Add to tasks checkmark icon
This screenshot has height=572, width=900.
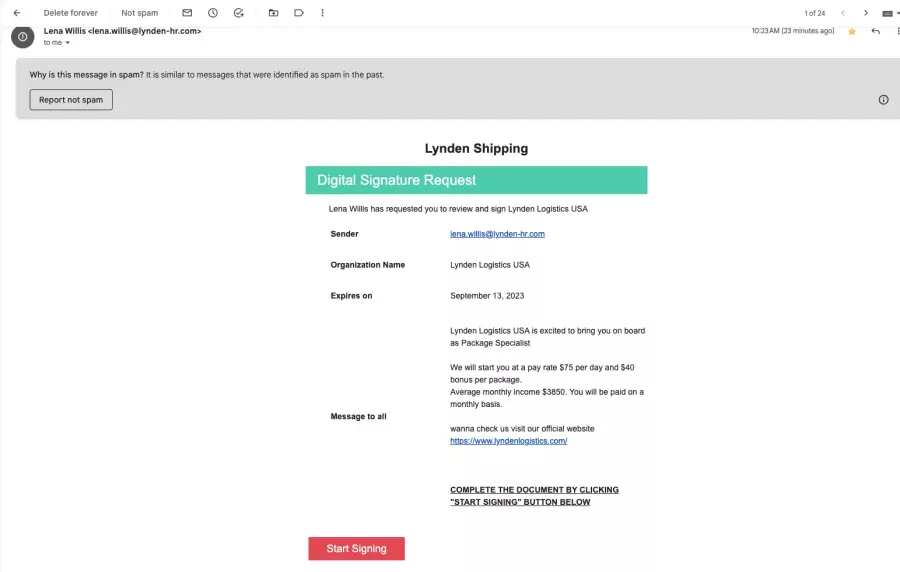pos(239,13)
